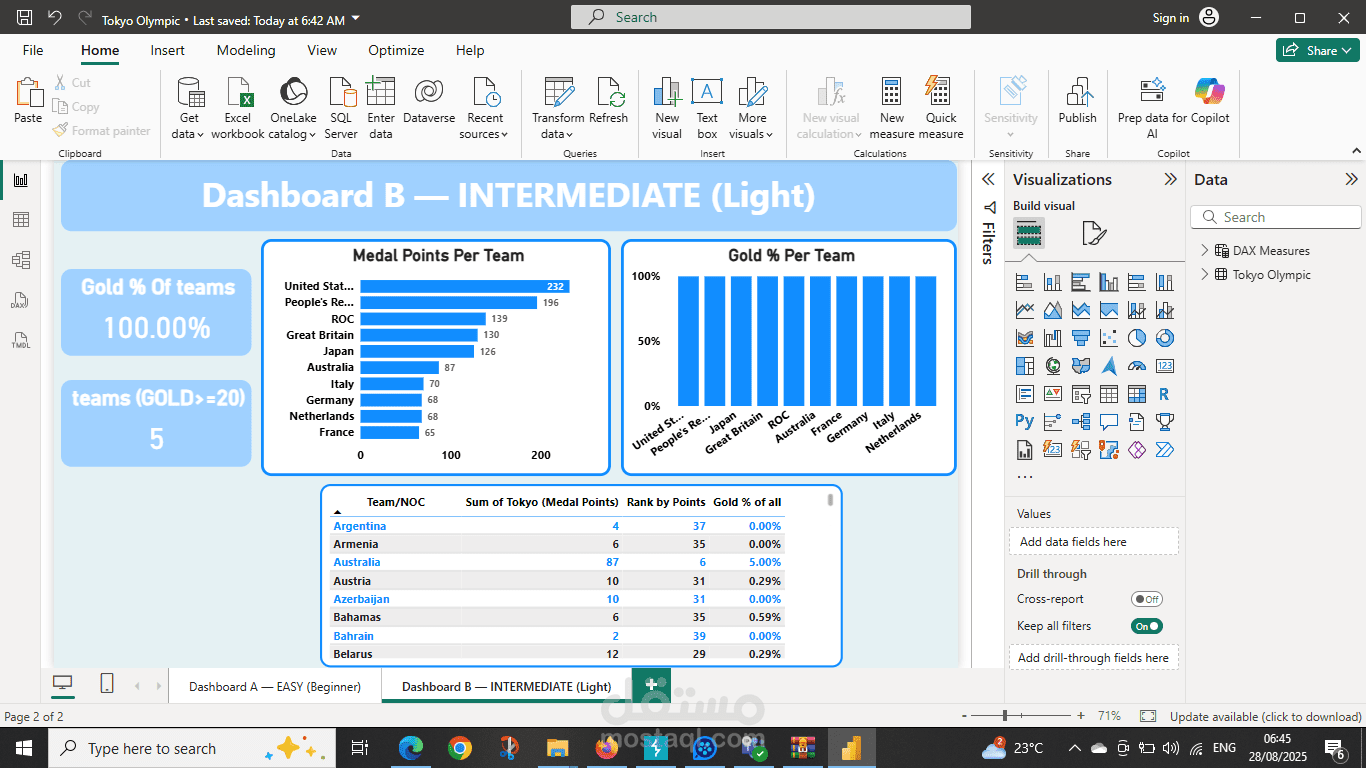This screenshot has width=1366, height=768.
Task: Click the Share button
Action: tap(1317, 50)
